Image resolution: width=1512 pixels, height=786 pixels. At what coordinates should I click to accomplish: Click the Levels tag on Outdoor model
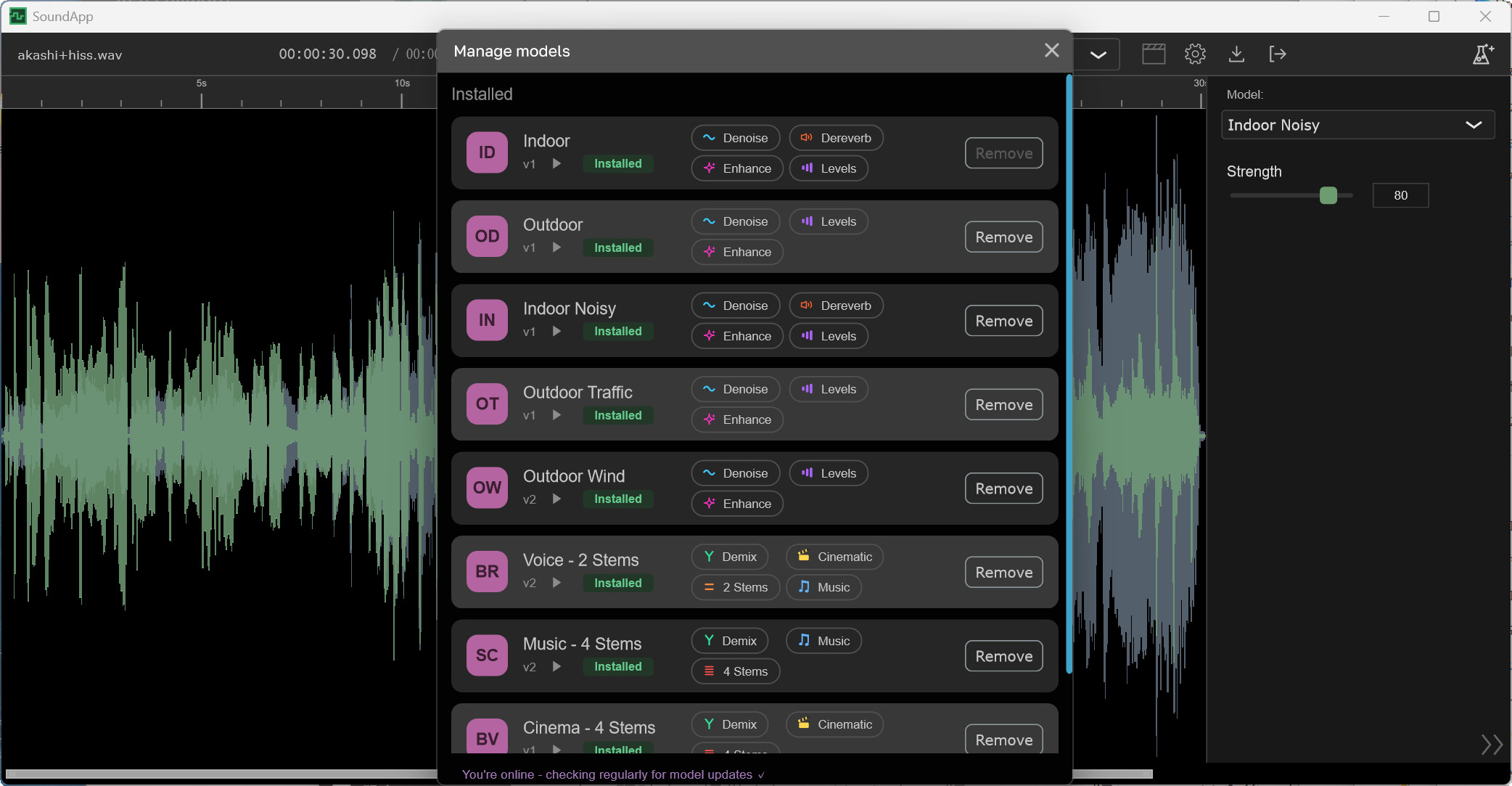click(x=829, y=221)
